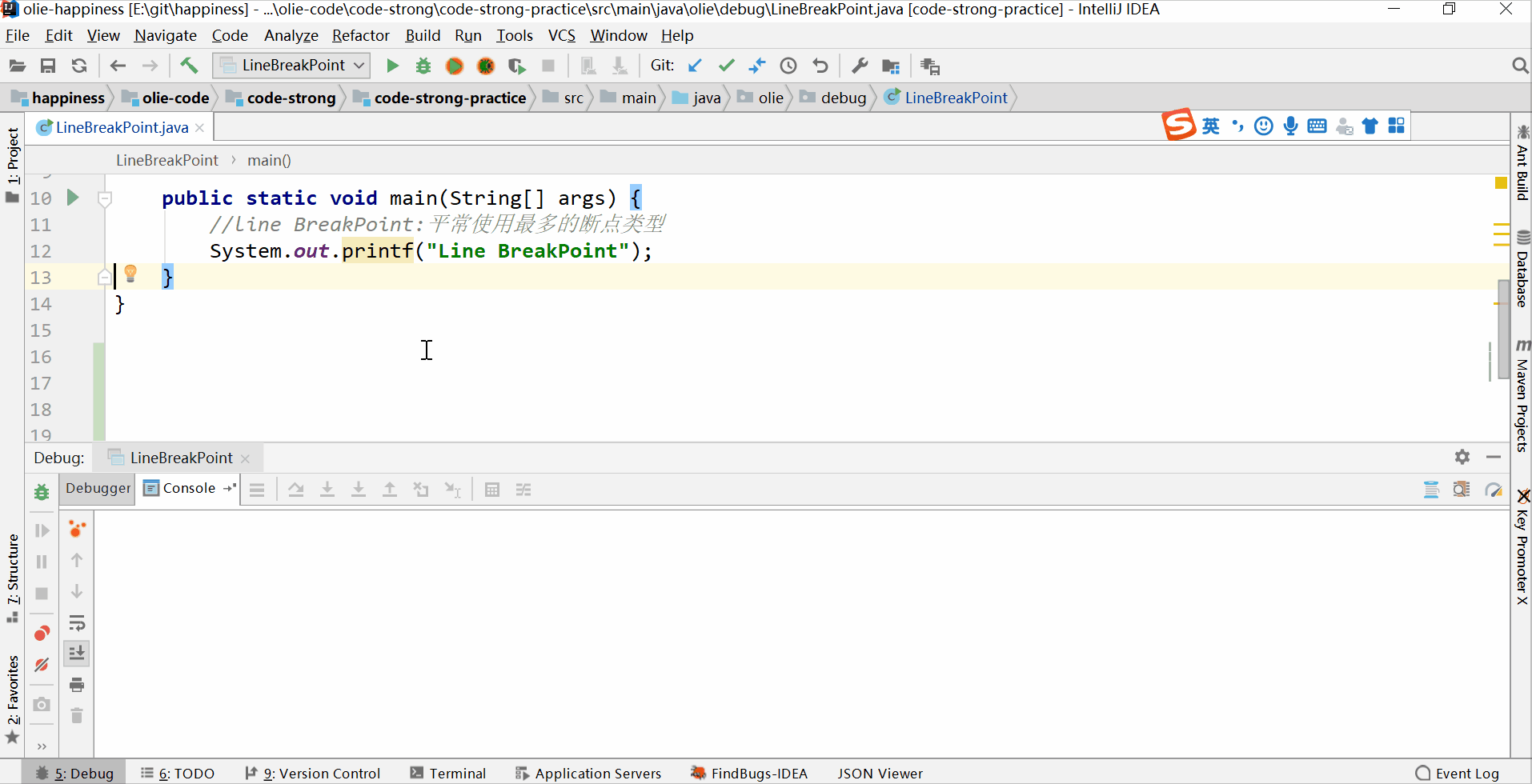
Task: Open Search Everywhere magnifier
Action: coord(1519,66)
